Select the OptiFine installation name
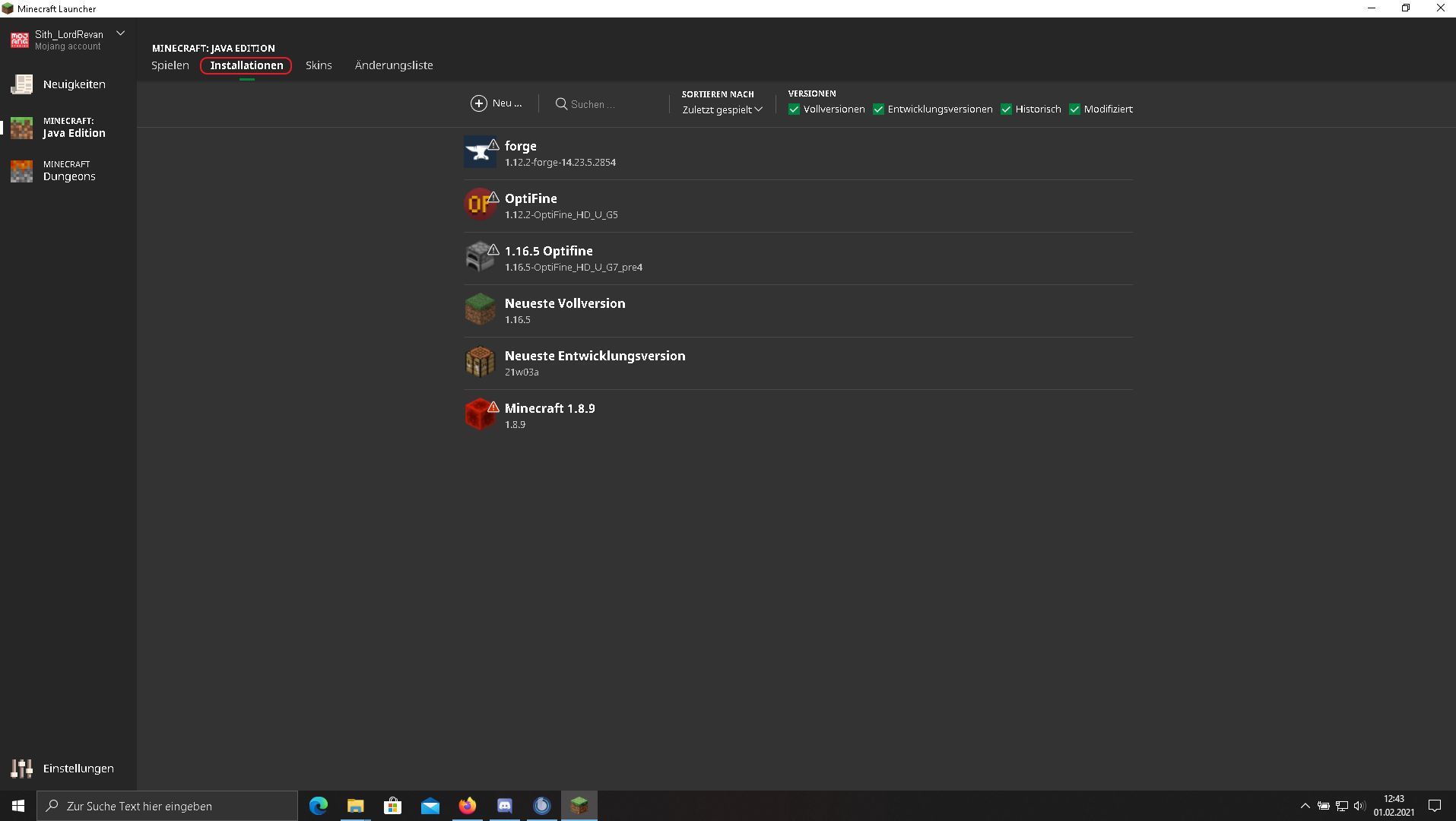The height and width of the screenshot is (821, 1456). [531, 198]
